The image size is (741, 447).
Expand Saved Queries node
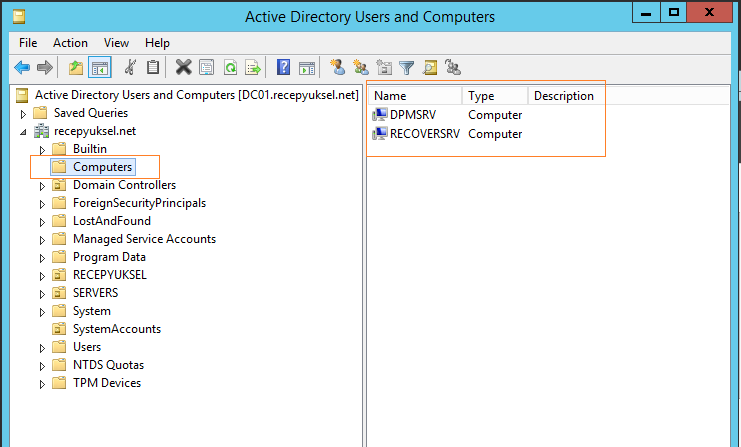click(23, 114)
